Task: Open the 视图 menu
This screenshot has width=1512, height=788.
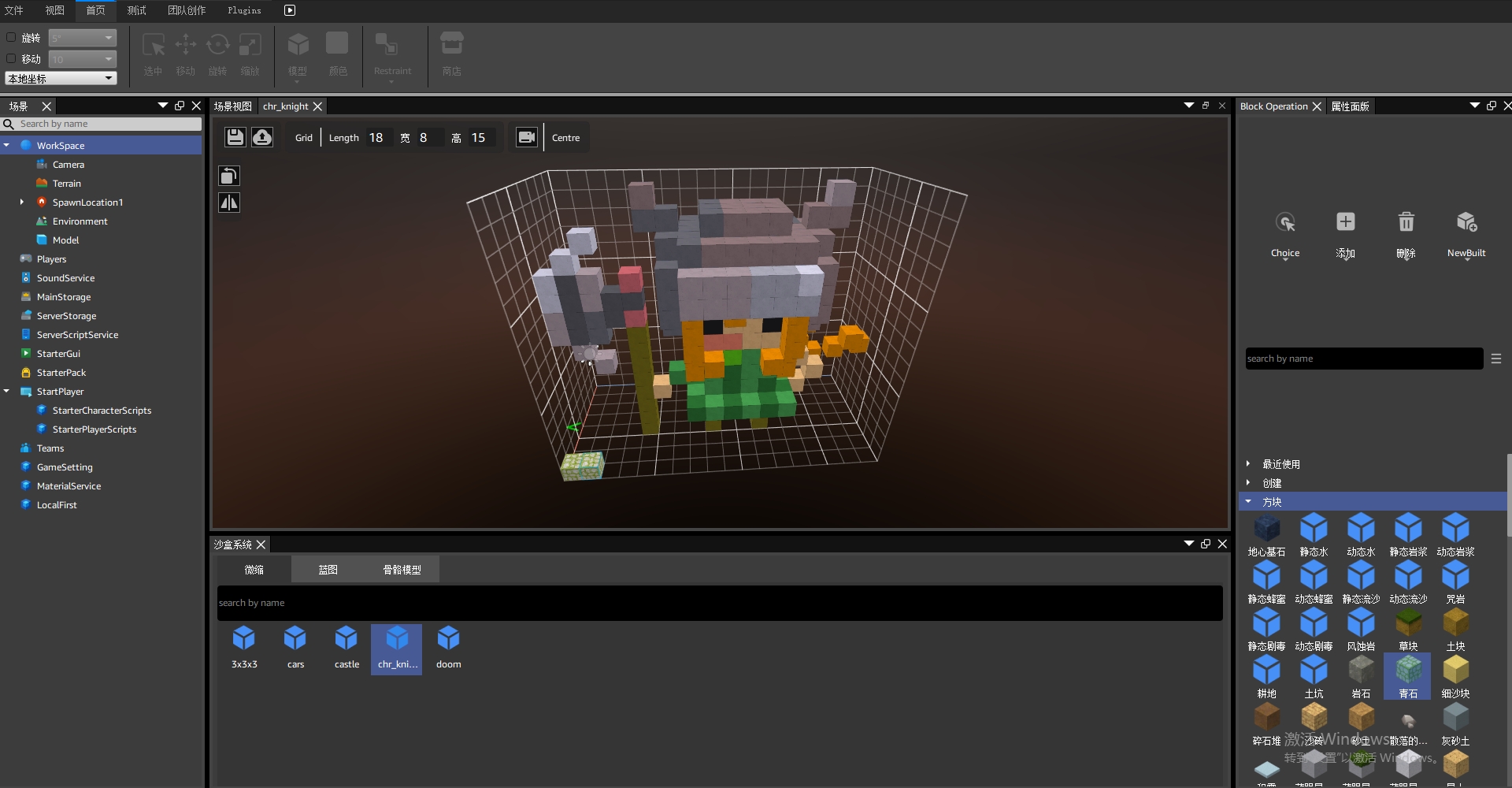Action: (55, 10)
